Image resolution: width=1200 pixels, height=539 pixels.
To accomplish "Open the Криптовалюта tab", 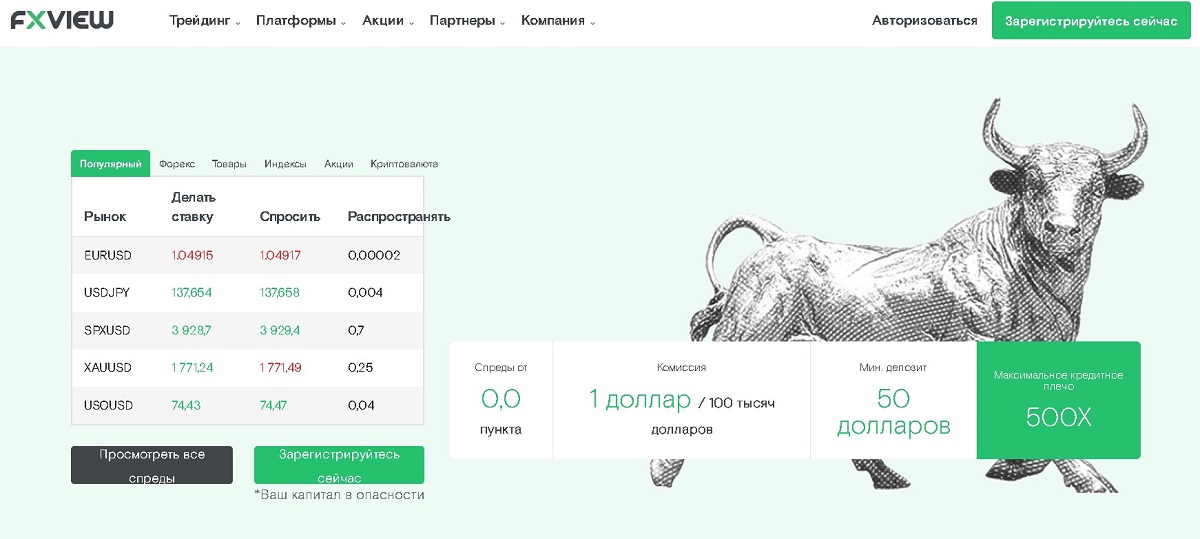I will 404,164.
